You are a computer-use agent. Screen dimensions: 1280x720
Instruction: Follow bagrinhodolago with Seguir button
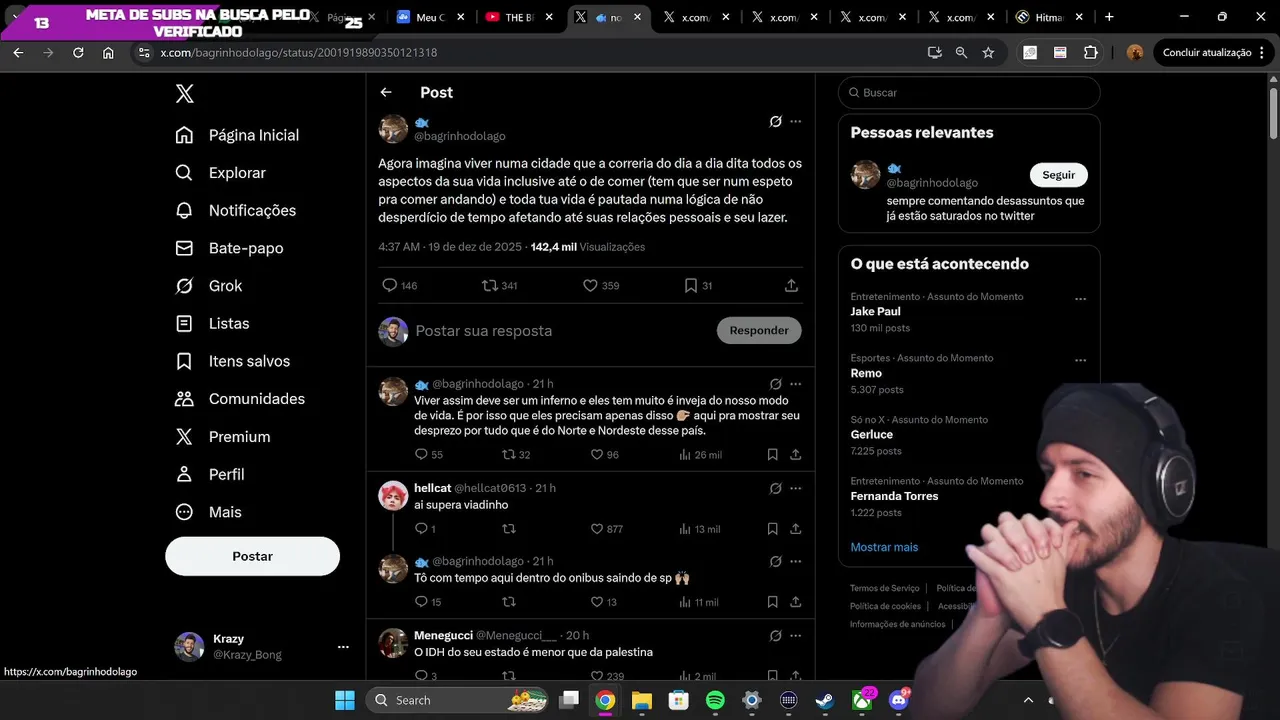point(1058,175)
